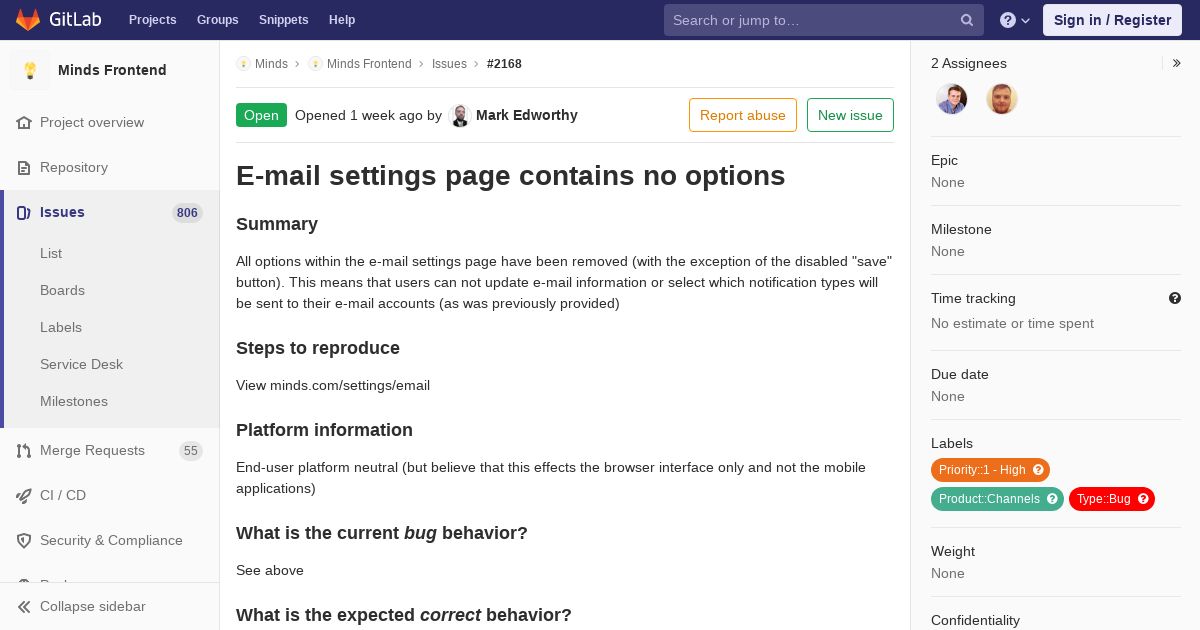The height and width of the screenshot is (630, 1200).
Task: Click the search magnifier icon
Action: [x=967, y=20]
